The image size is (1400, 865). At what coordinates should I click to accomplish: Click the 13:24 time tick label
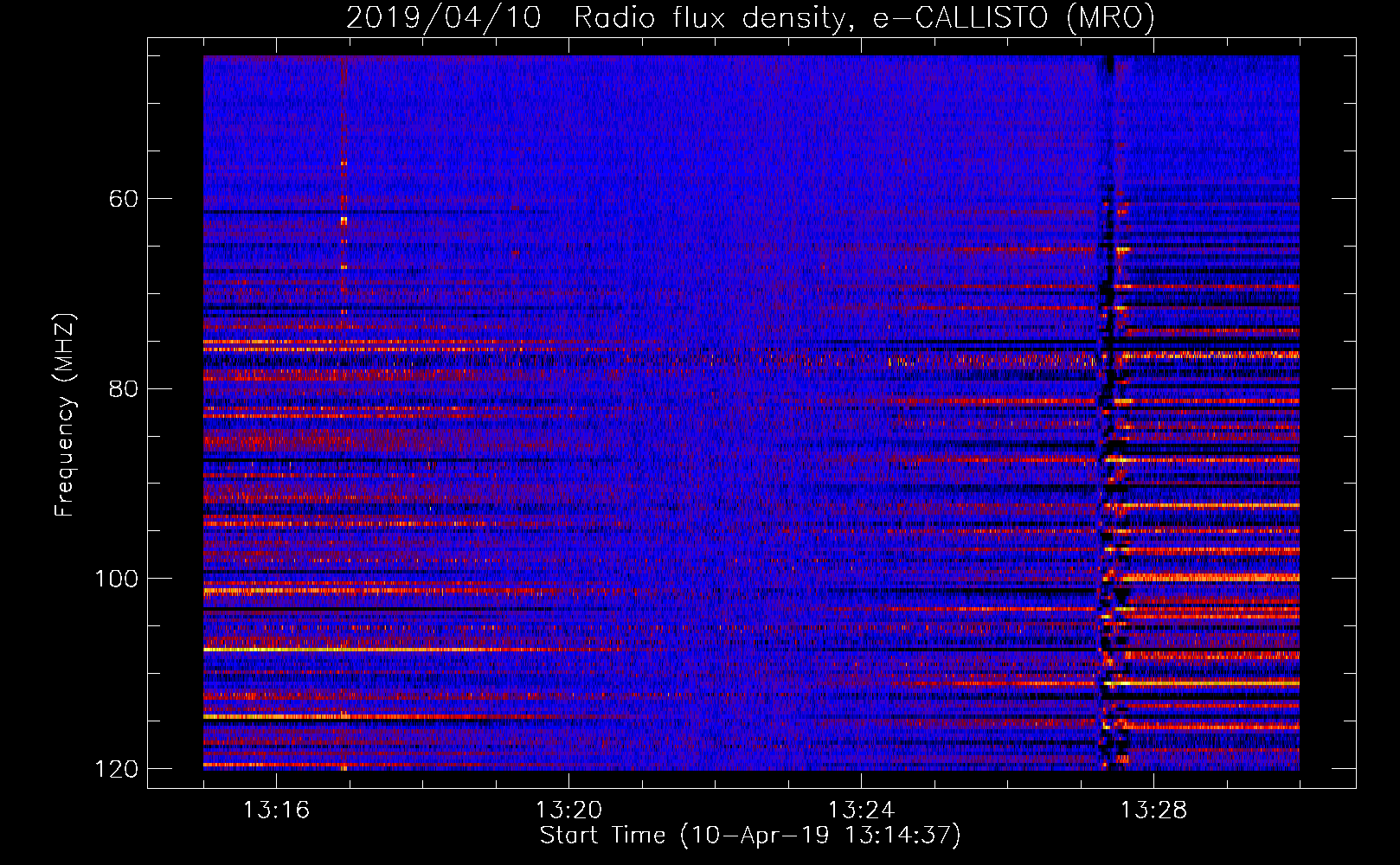click(861, 811)
